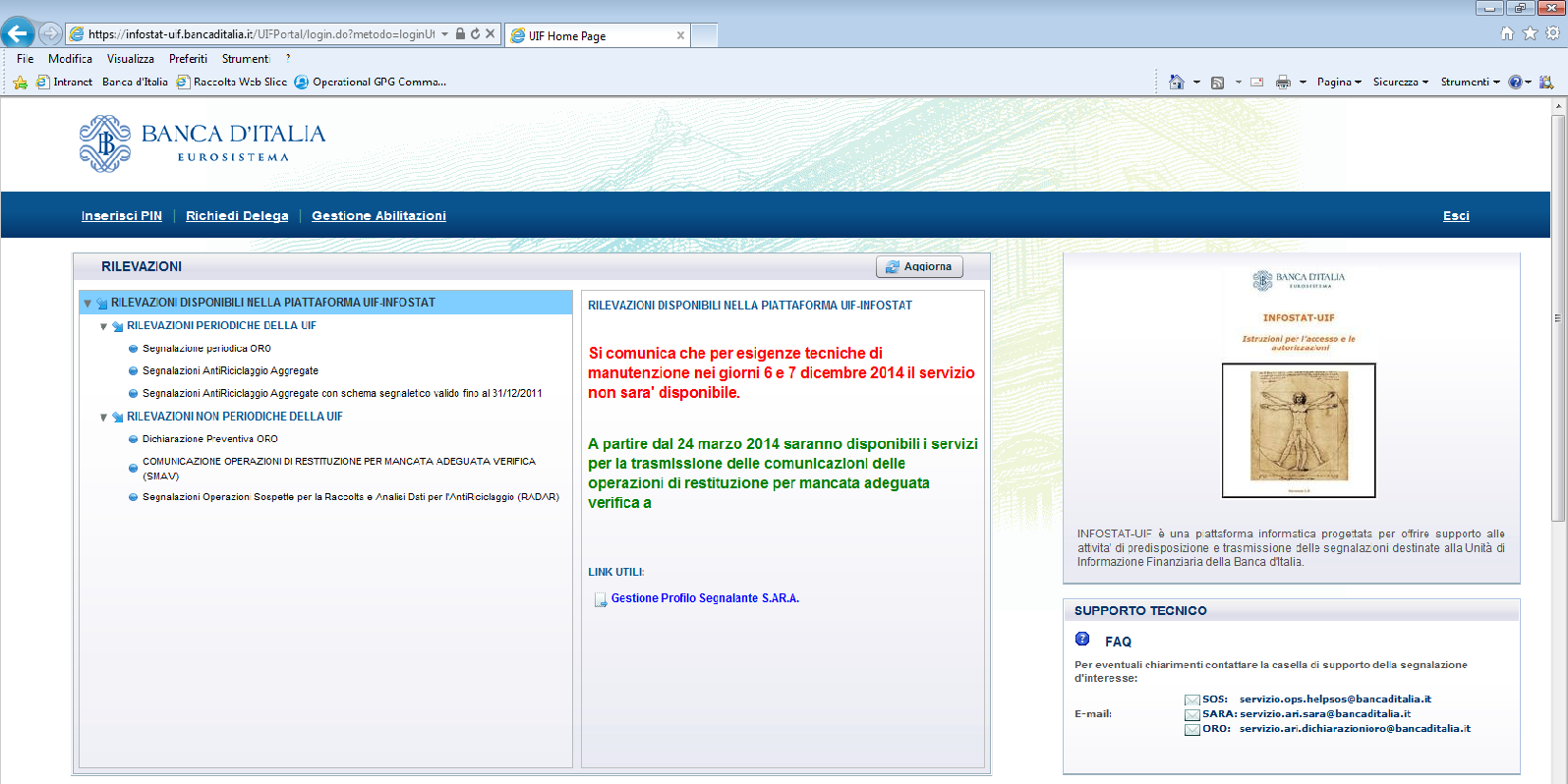
Task: Open the Pagina dropdown menu
Action: tap(1339, 83)
